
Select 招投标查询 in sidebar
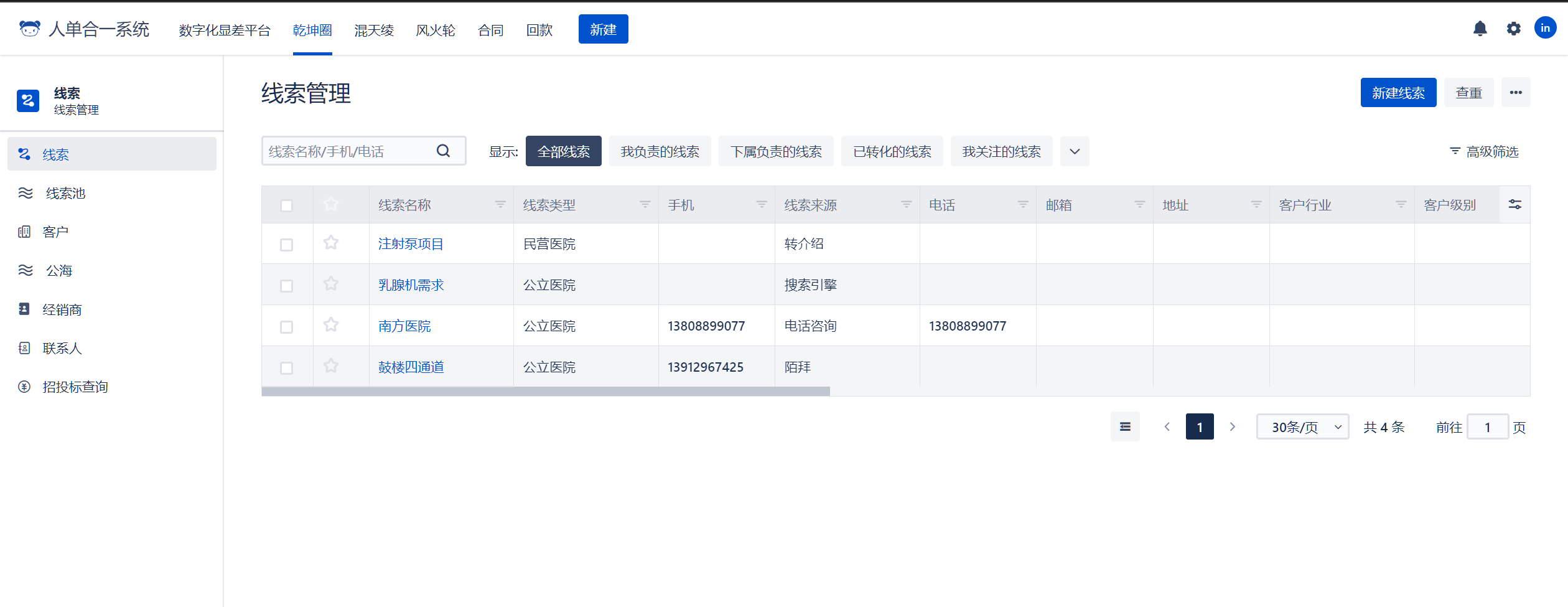pos(112,387)
